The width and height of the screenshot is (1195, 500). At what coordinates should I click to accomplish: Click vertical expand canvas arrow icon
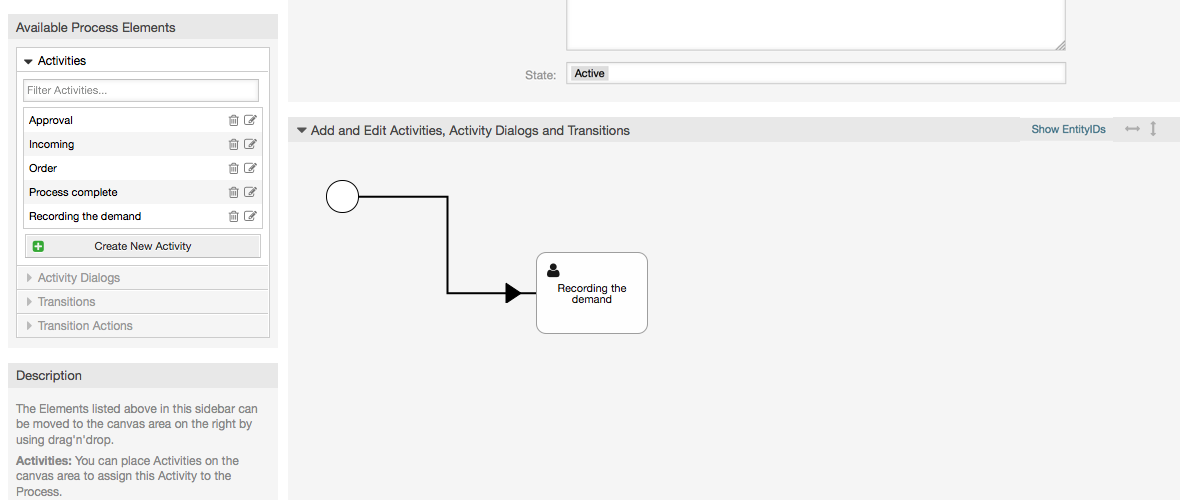pyautogui.click(x=1153, y=129)
